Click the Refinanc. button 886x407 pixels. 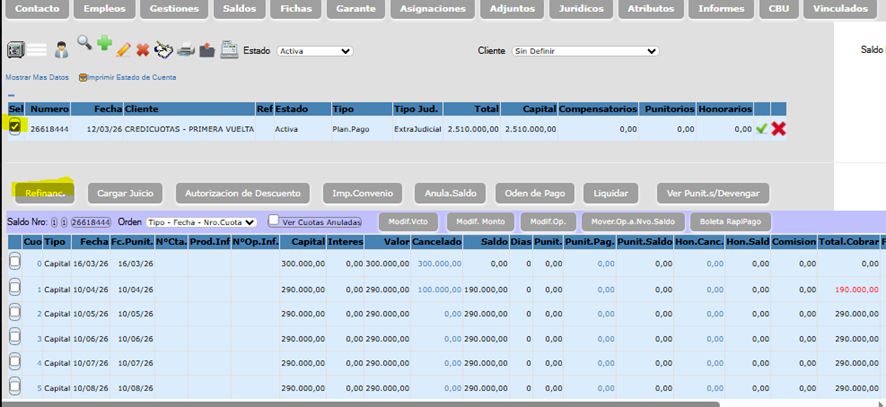pos(44,193)
